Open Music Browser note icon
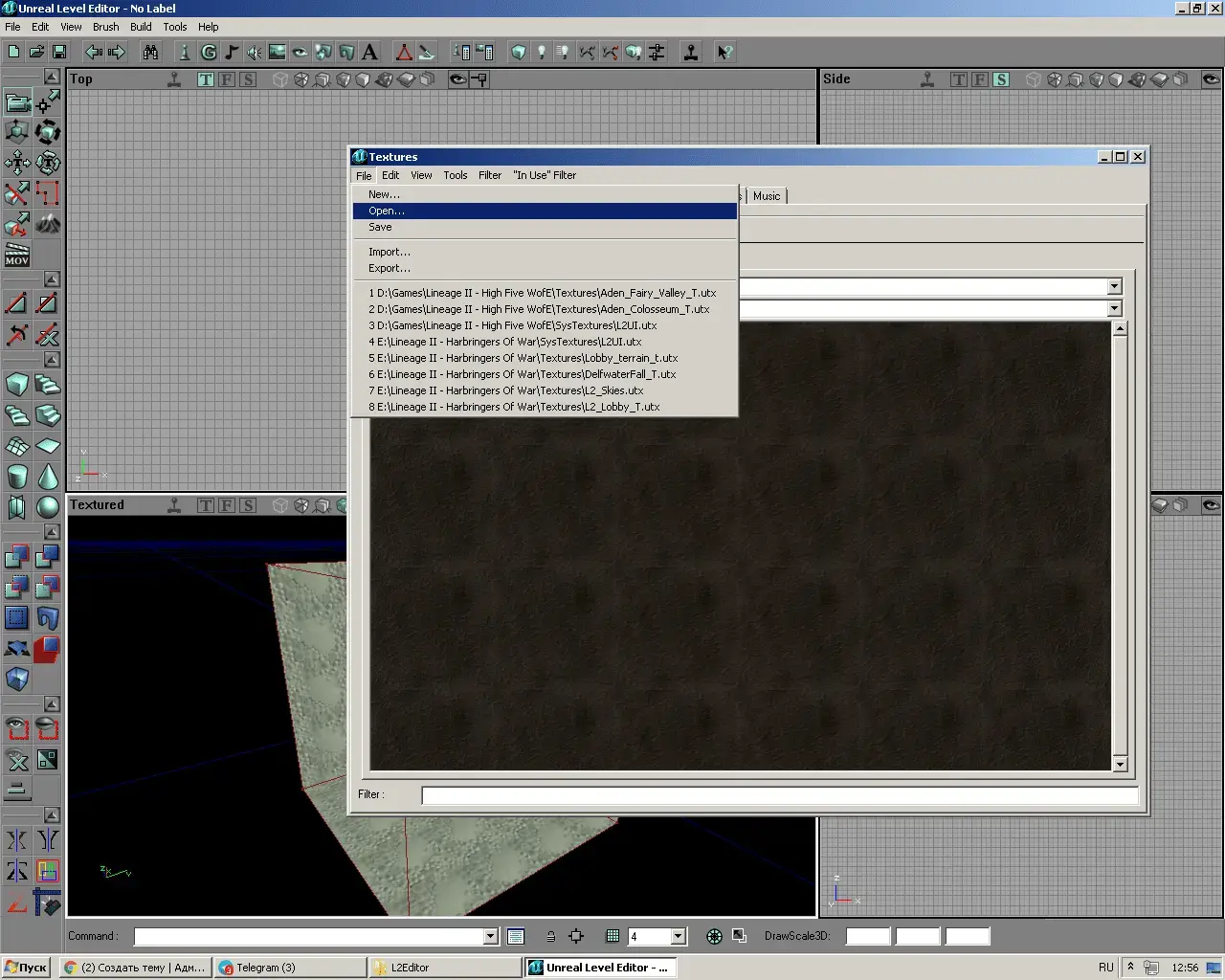Screen dimensions: 1225x980 [232, 52]
